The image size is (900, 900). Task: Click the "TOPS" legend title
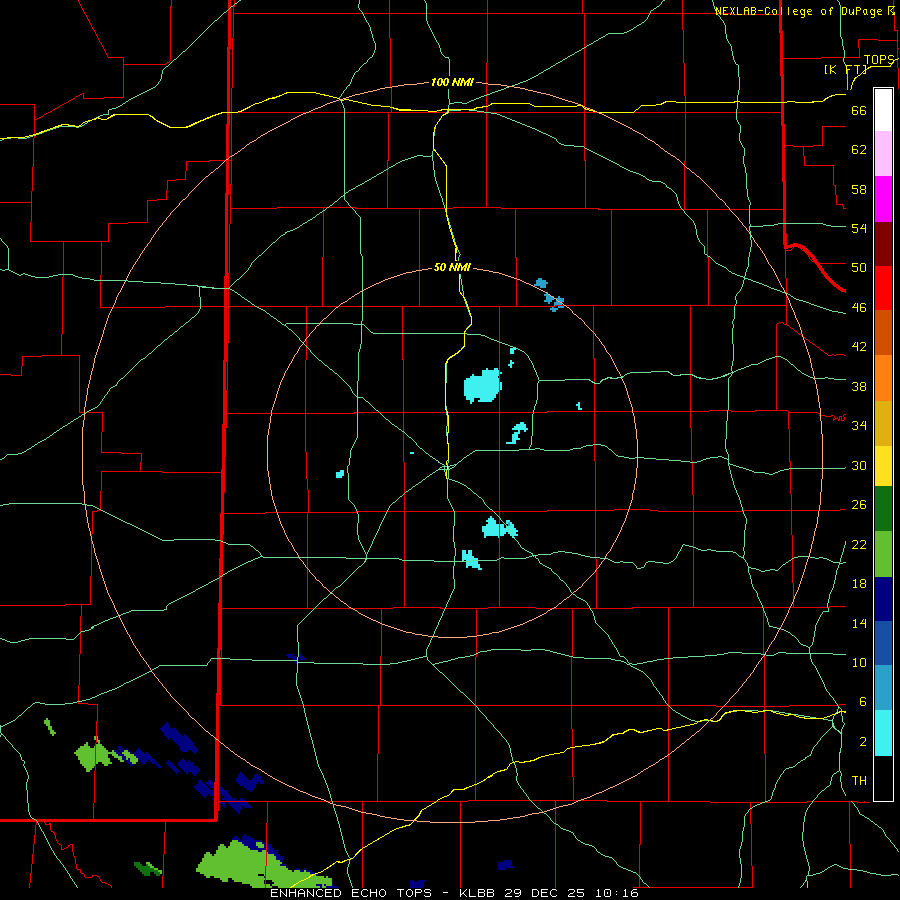[x=879, y=60]
